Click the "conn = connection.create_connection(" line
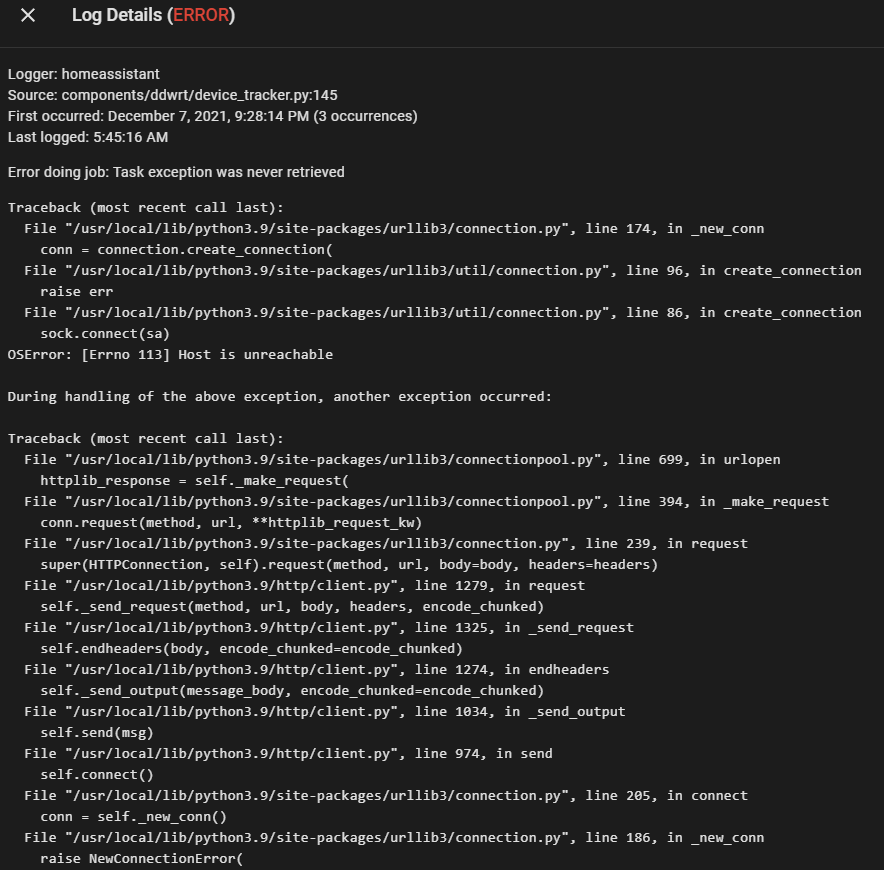The height and width of the screenshot is (870, 884). 185,249
